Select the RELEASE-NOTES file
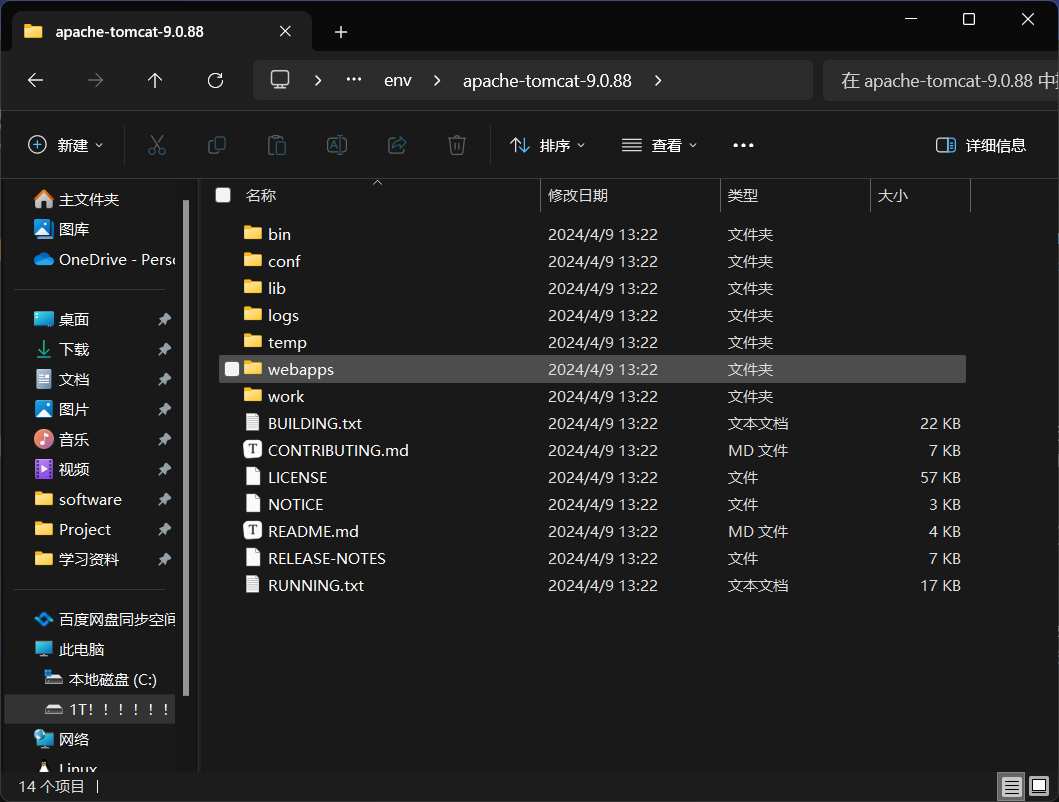Image resolution: width=1059 pixels, height=802 pixels. (592, 558)
